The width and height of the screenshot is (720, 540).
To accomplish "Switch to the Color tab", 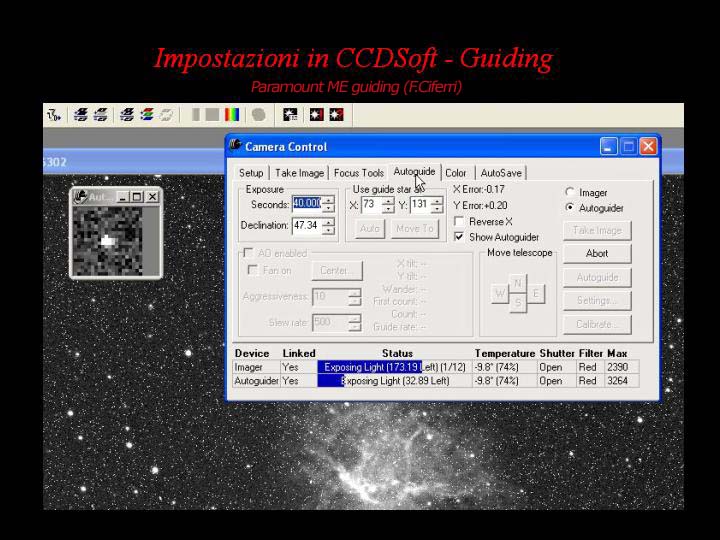I will [x=456, y=173].
